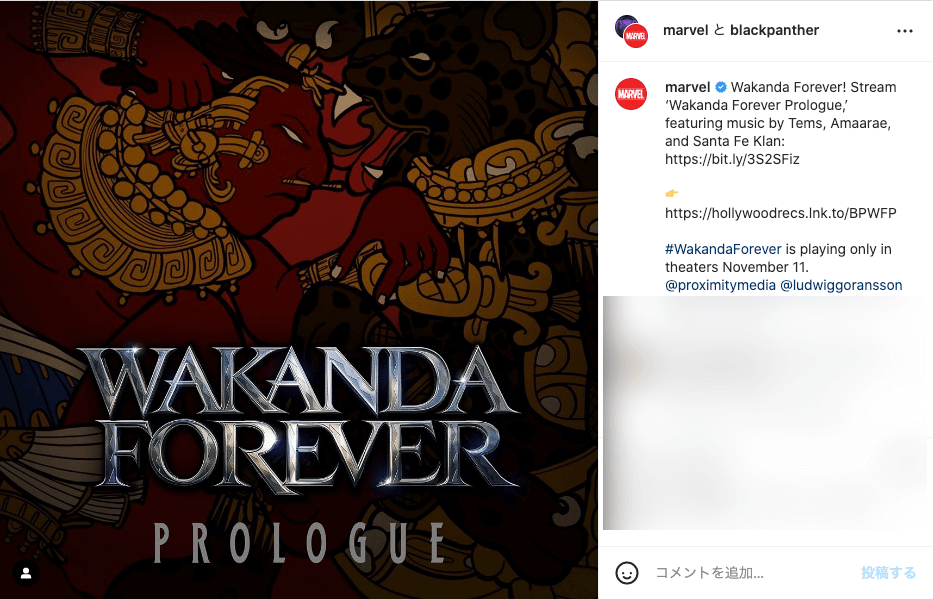Click the Wakanda Forever Prologue post image
The height and width of the screenshot is (599, 933).
[299, 299]
